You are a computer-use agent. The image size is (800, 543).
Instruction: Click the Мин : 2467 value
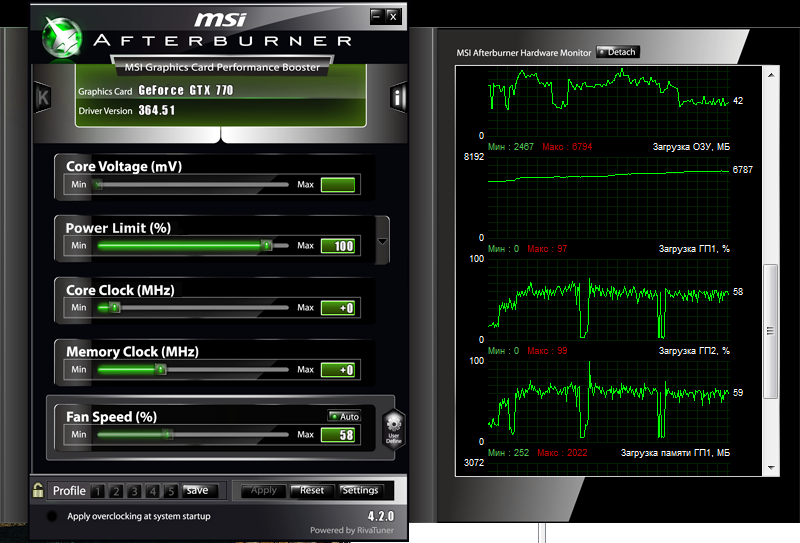tap(511, 147)
